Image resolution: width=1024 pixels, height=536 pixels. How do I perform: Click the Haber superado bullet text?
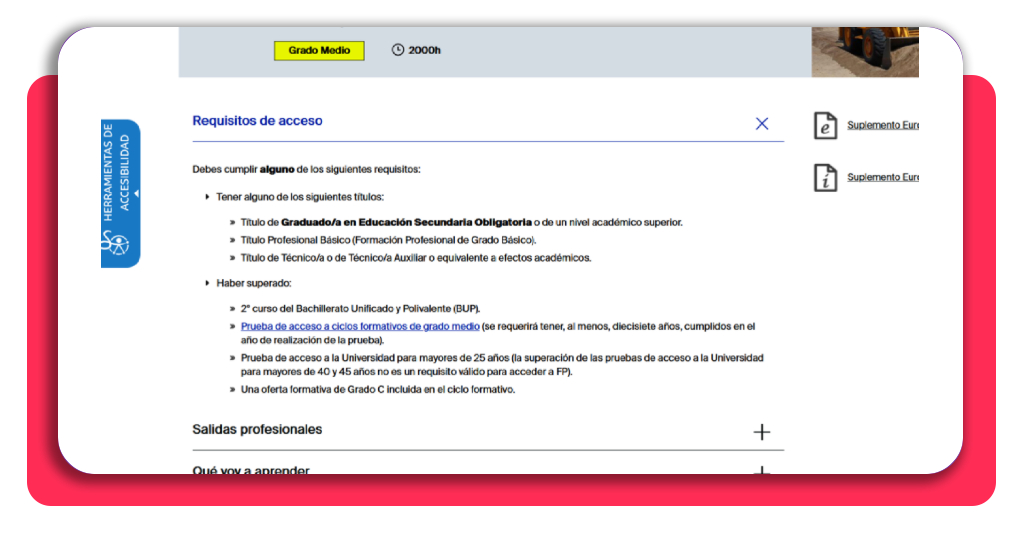click(254, 283)
